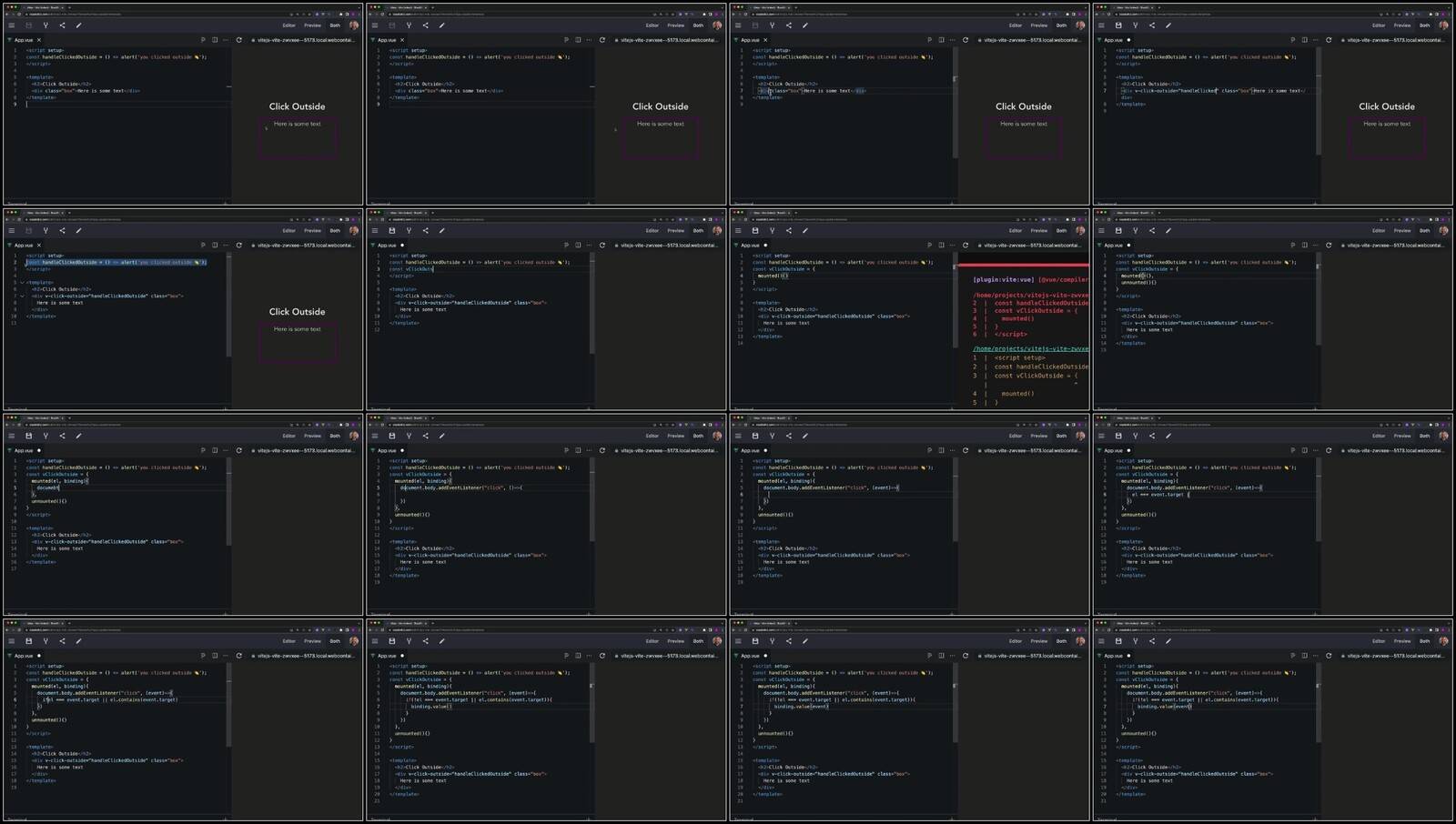Select Both view in line-2-selected frame

point(335,231)
